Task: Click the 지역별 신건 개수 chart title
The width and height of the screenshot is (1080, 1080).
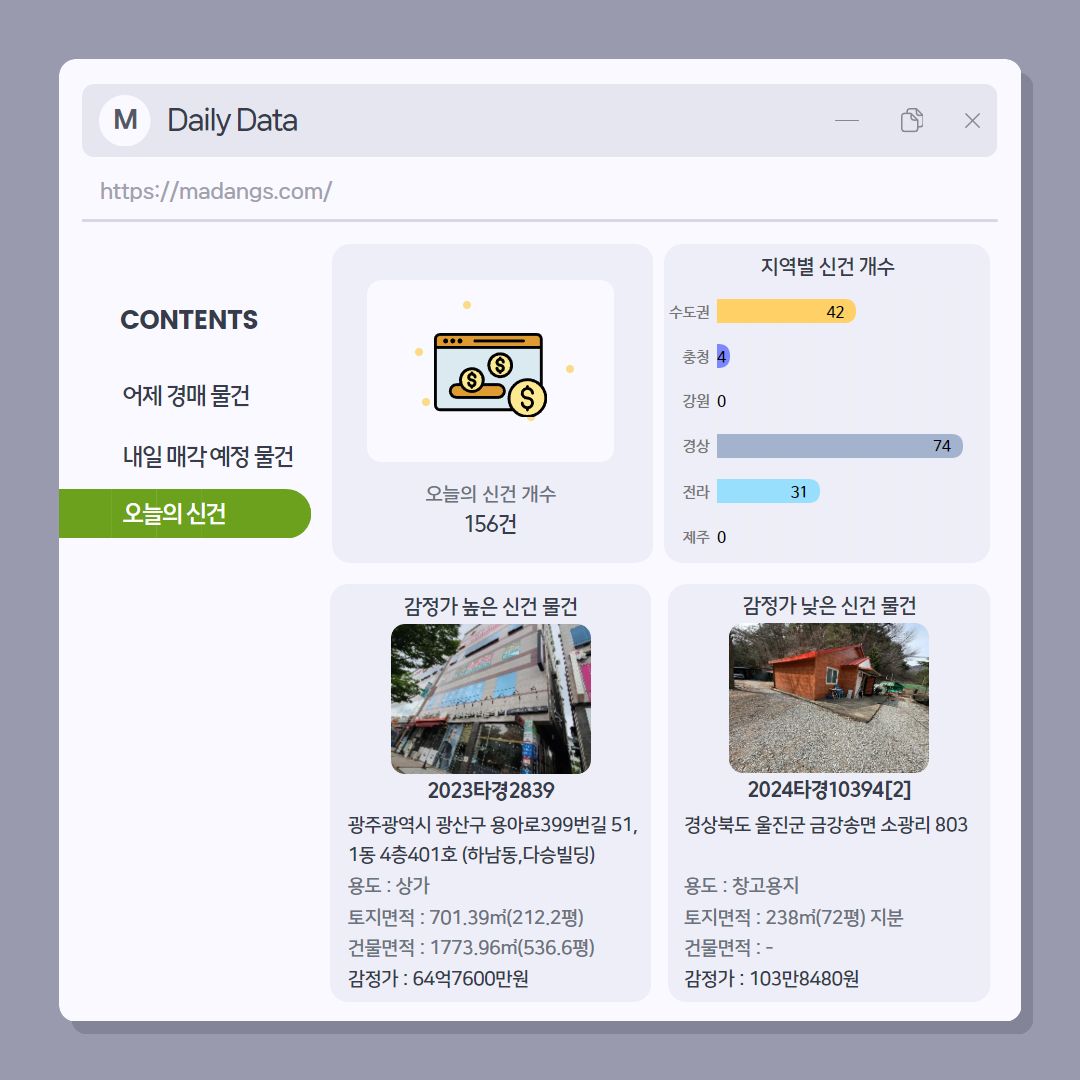Action: coord(827,267)
